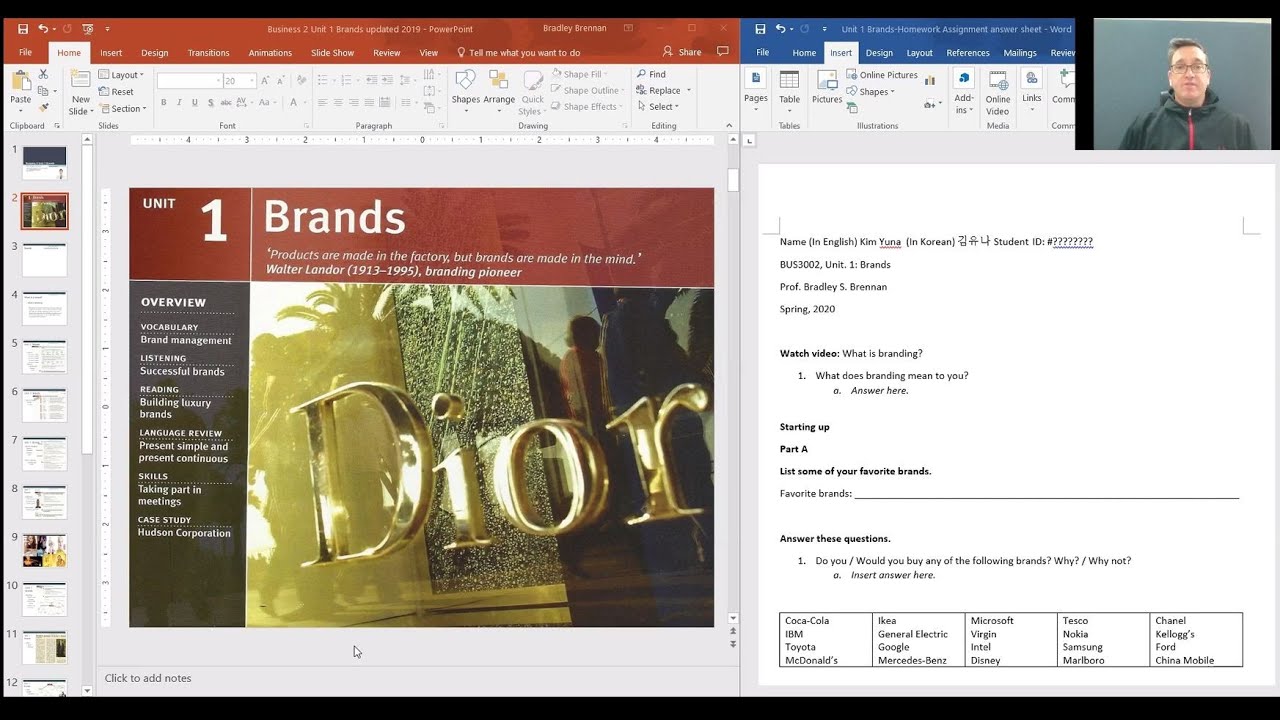The image size is (1280, 720).
Task: Click the Cut scissors icon in PowerPoint
Action: click(x=43, y=75)
